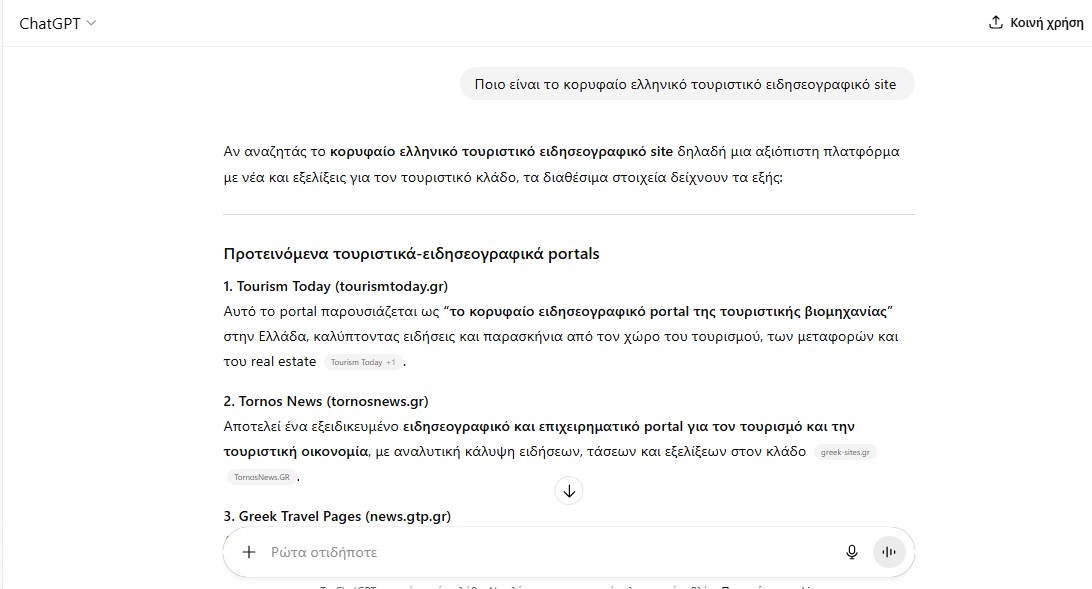Click the scroll-to-bottom arrow button

(x=569, y=491)
